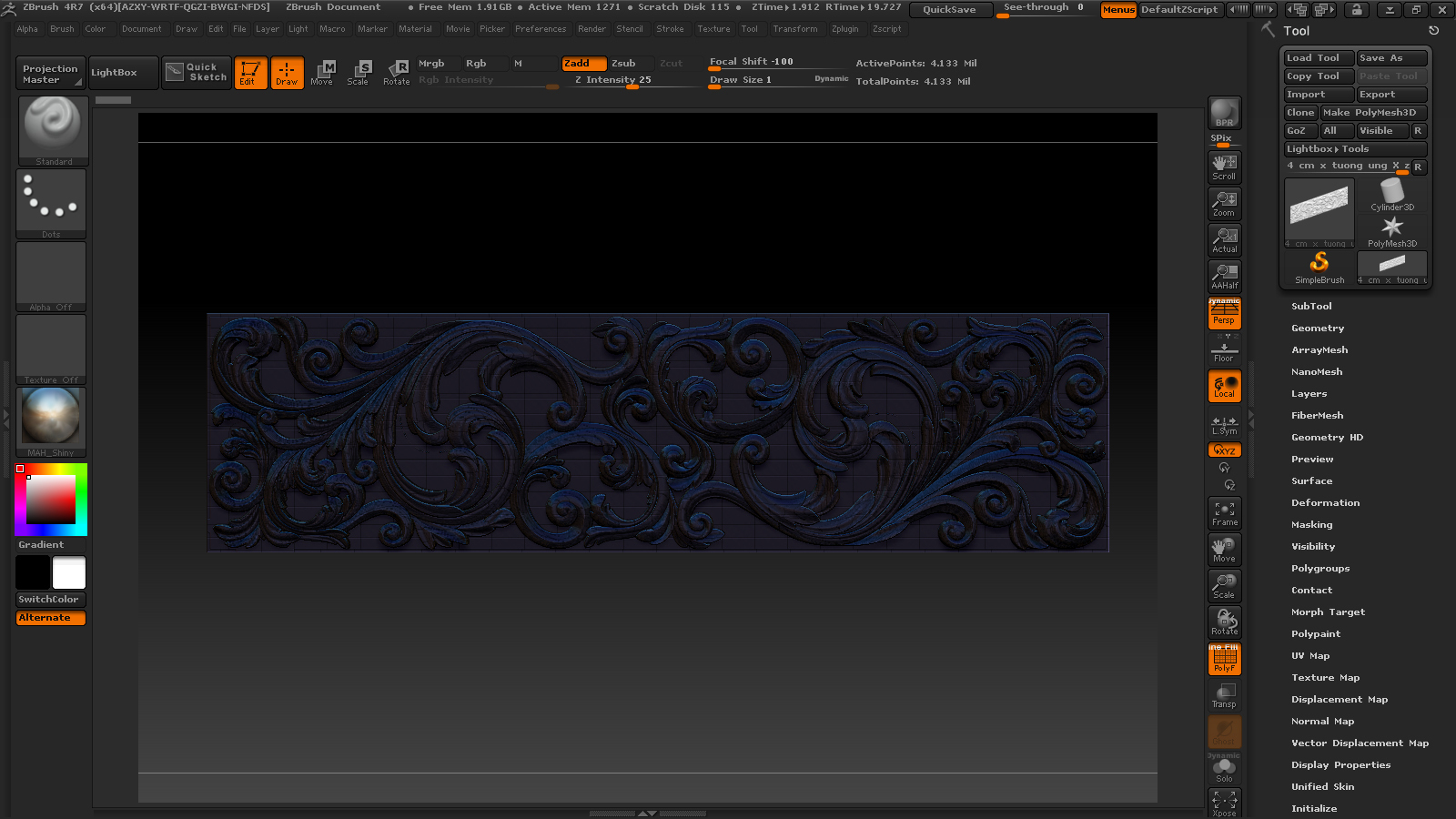Screen dimensions: 1456x819
Task: Expand the SubTool palette section
Action: point(1311,307)
